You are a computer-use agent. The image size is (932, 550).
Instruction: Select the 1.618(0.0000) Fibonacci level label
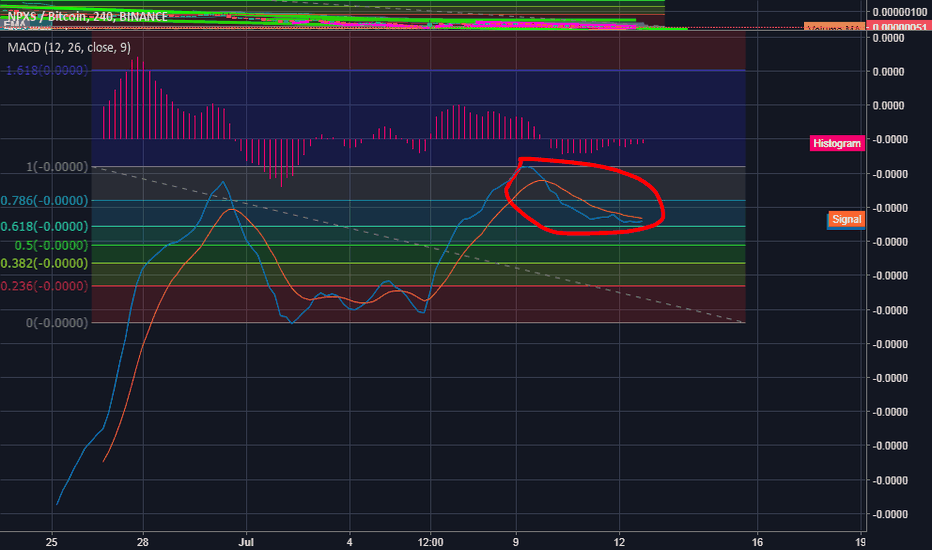47,70
